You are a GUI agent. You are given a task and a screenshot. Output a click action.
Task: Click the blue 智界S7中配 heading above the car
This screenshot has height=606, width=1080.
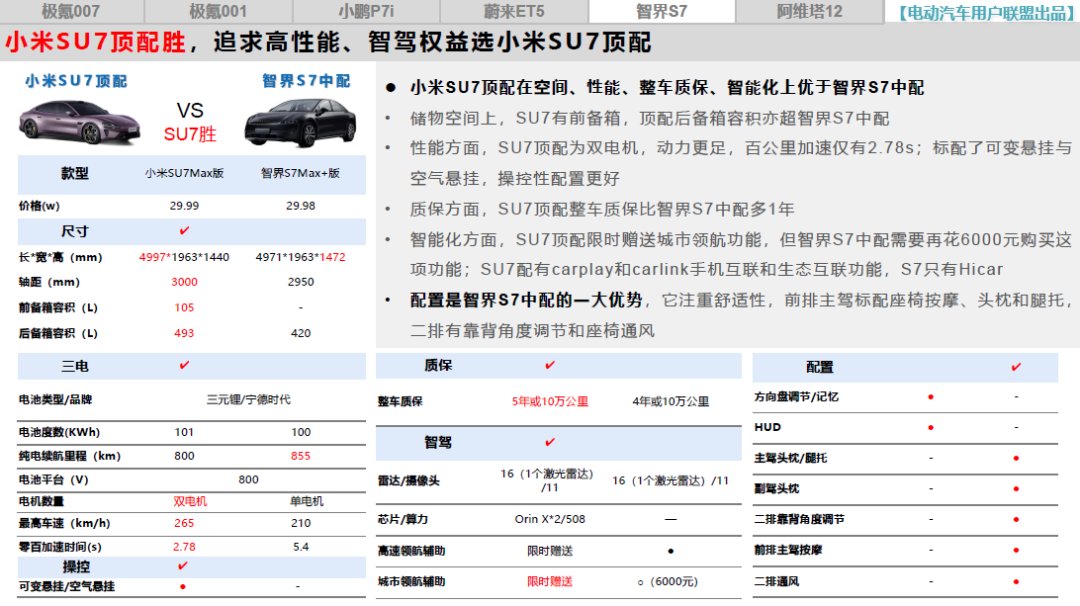pyautogui.click(x=307, y=81)
